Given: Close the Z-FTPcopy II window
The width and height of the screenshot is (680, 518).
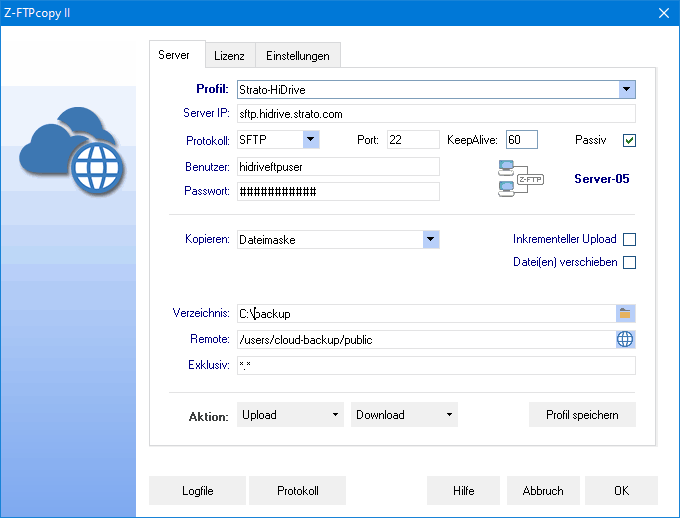Looking at the screenshot, I should (x=664, y=13).
